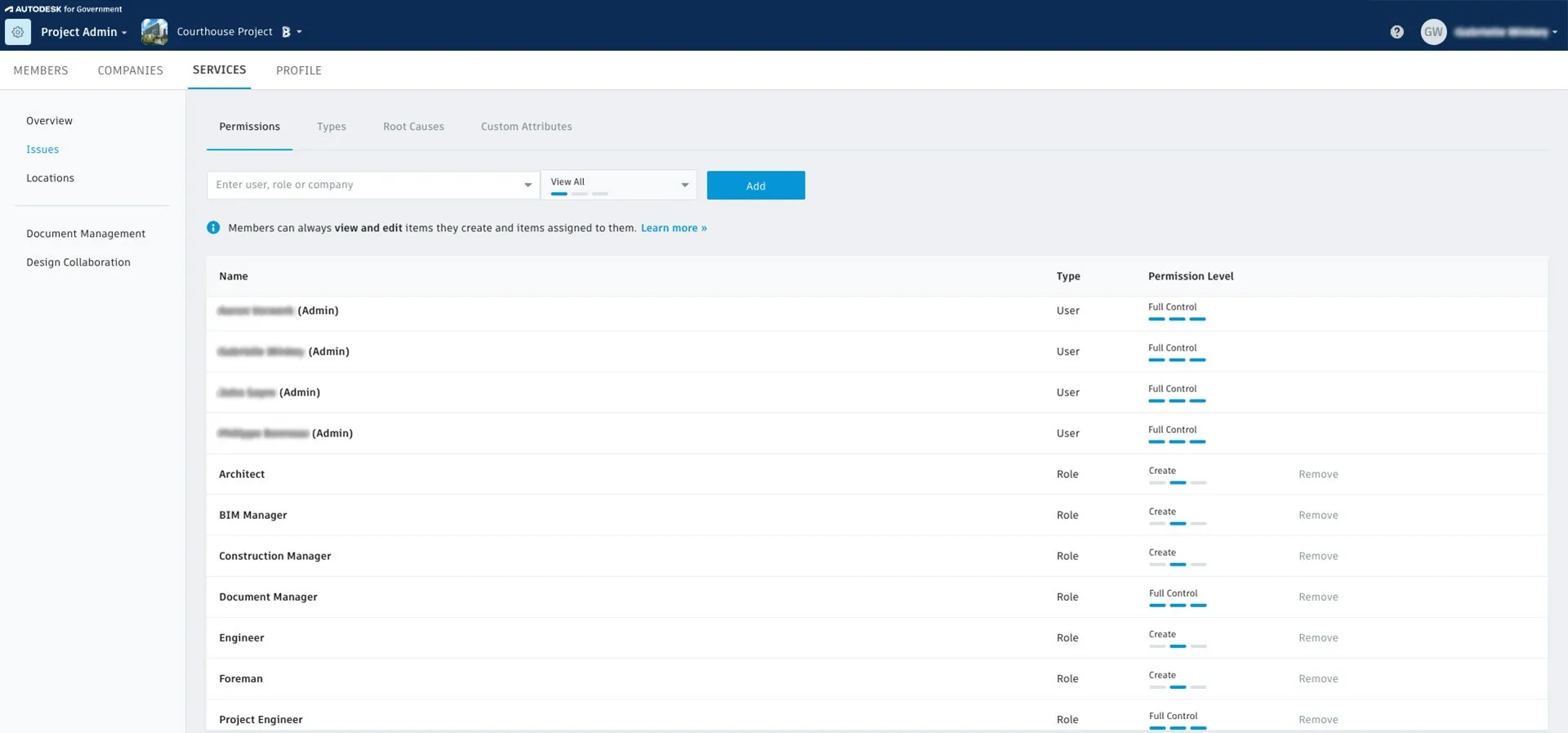Follow the Learn more link
Image resolution: width=1568 pixels, height=733 pixels.
point(673,228)
